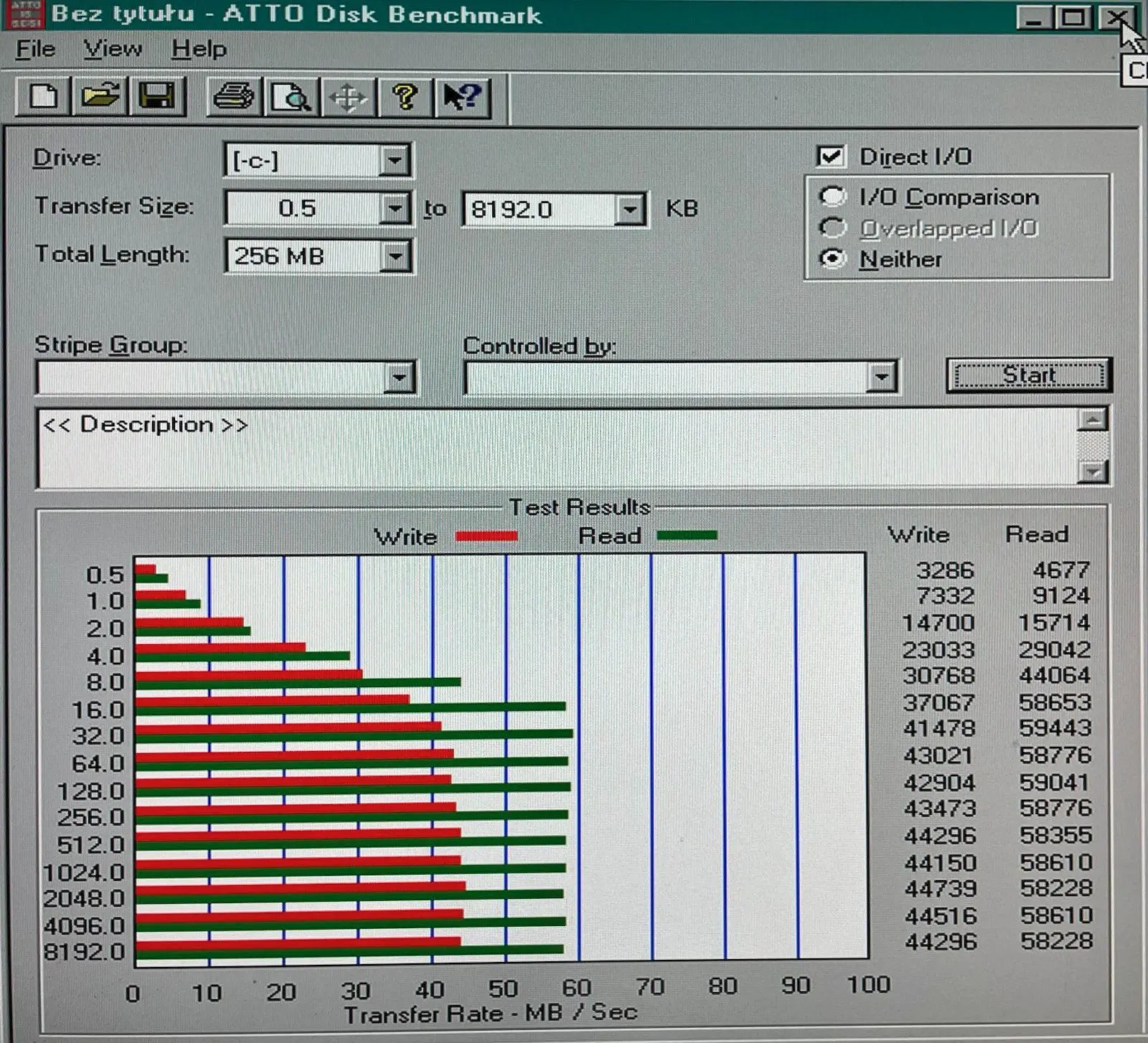Start the disk benchmark
Image resolution: width=1148 pixels, height=1043 pixels.
pyautogui.click(x=1029, y=375)
